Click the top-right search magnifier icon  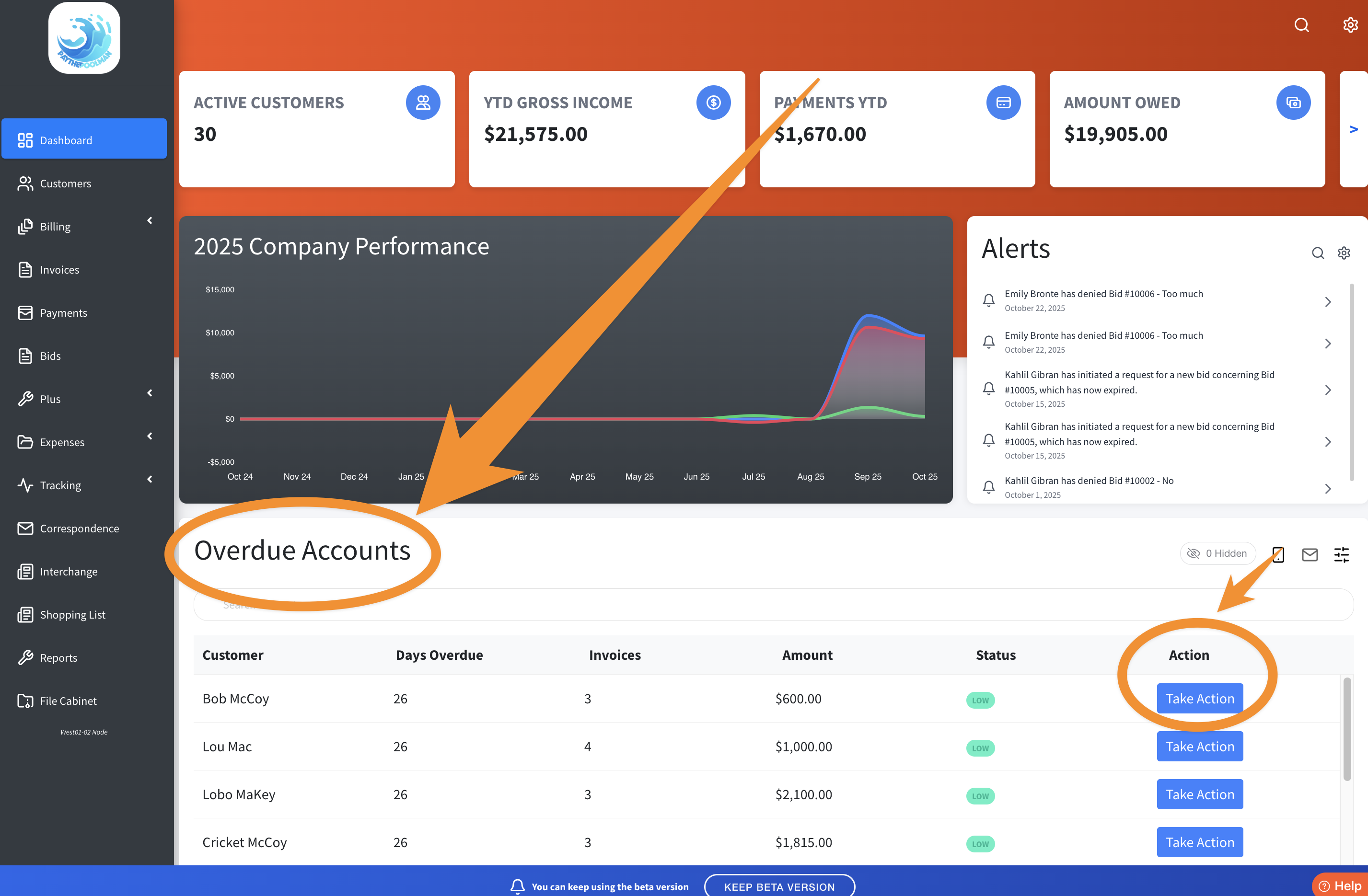(x=1301, y=25)
